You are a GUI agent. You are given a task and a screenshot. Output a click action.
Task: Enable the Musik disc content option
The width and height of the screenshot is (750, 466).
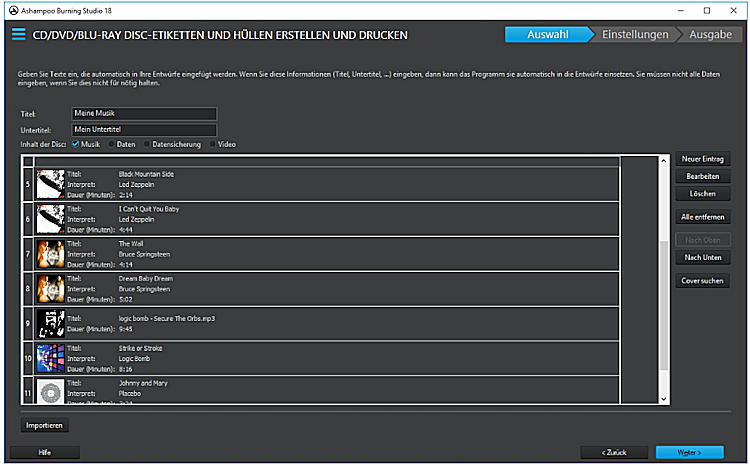[76, 144]
